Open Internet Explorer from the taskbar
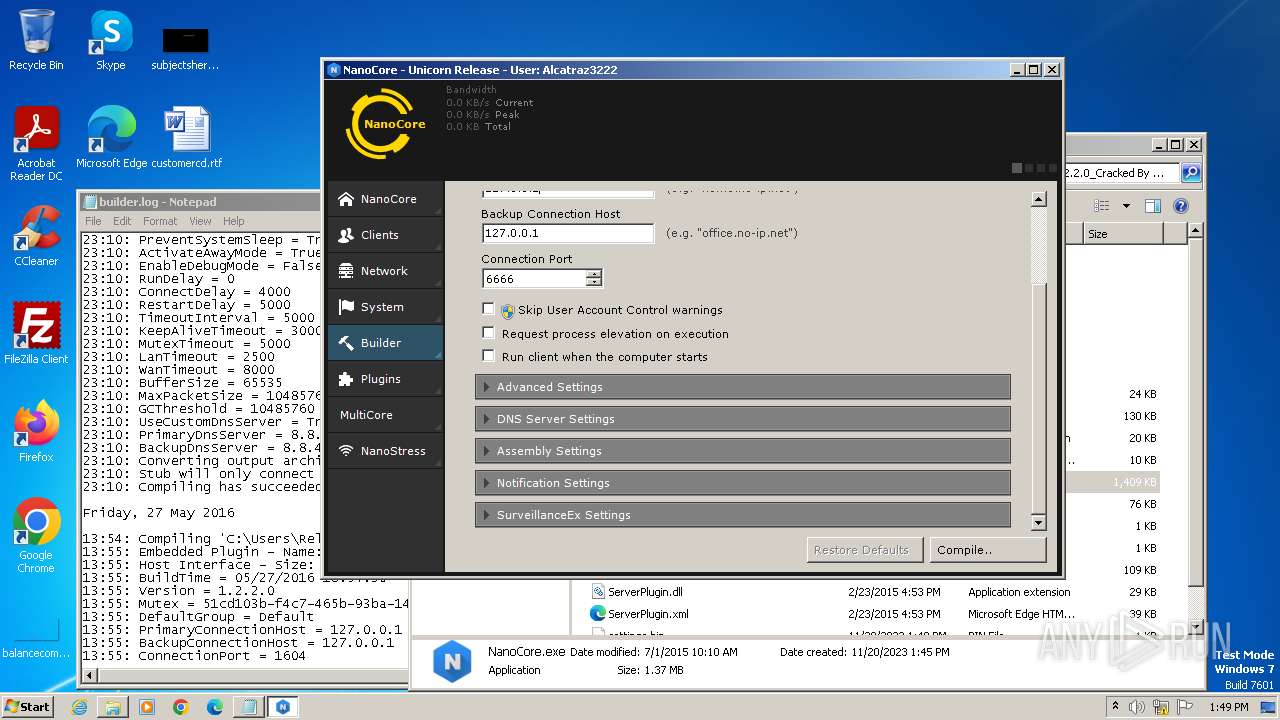Screen dimensions: 1280x720 79,707
